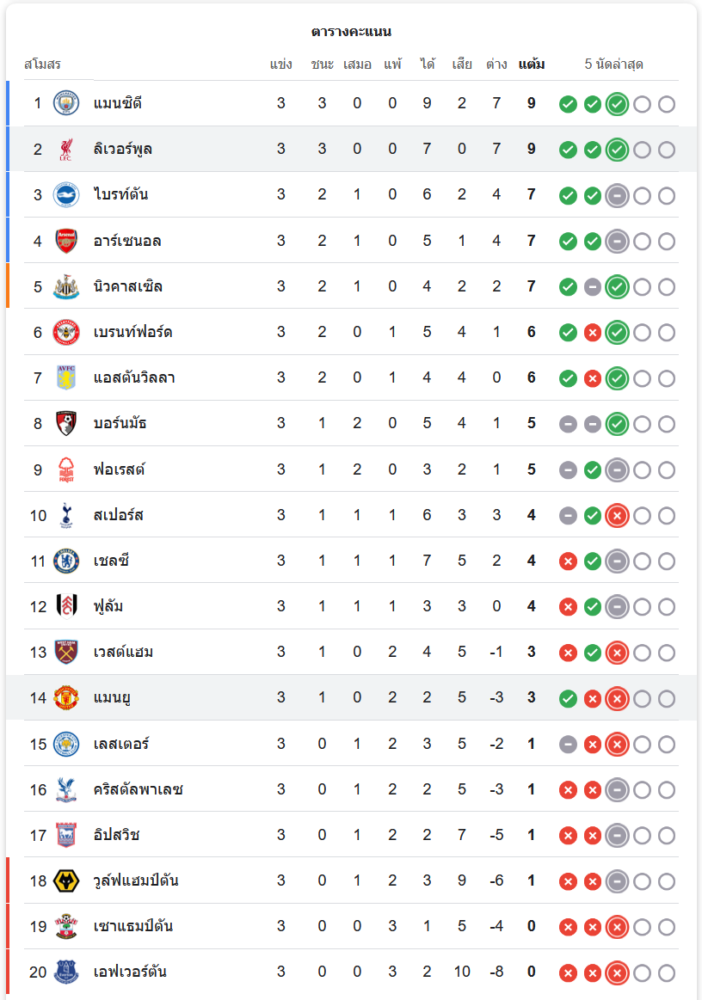The width and height of the screenshot is (702, 1000).
Task: Click the Everton club crest icon
Action: point(66,972)
